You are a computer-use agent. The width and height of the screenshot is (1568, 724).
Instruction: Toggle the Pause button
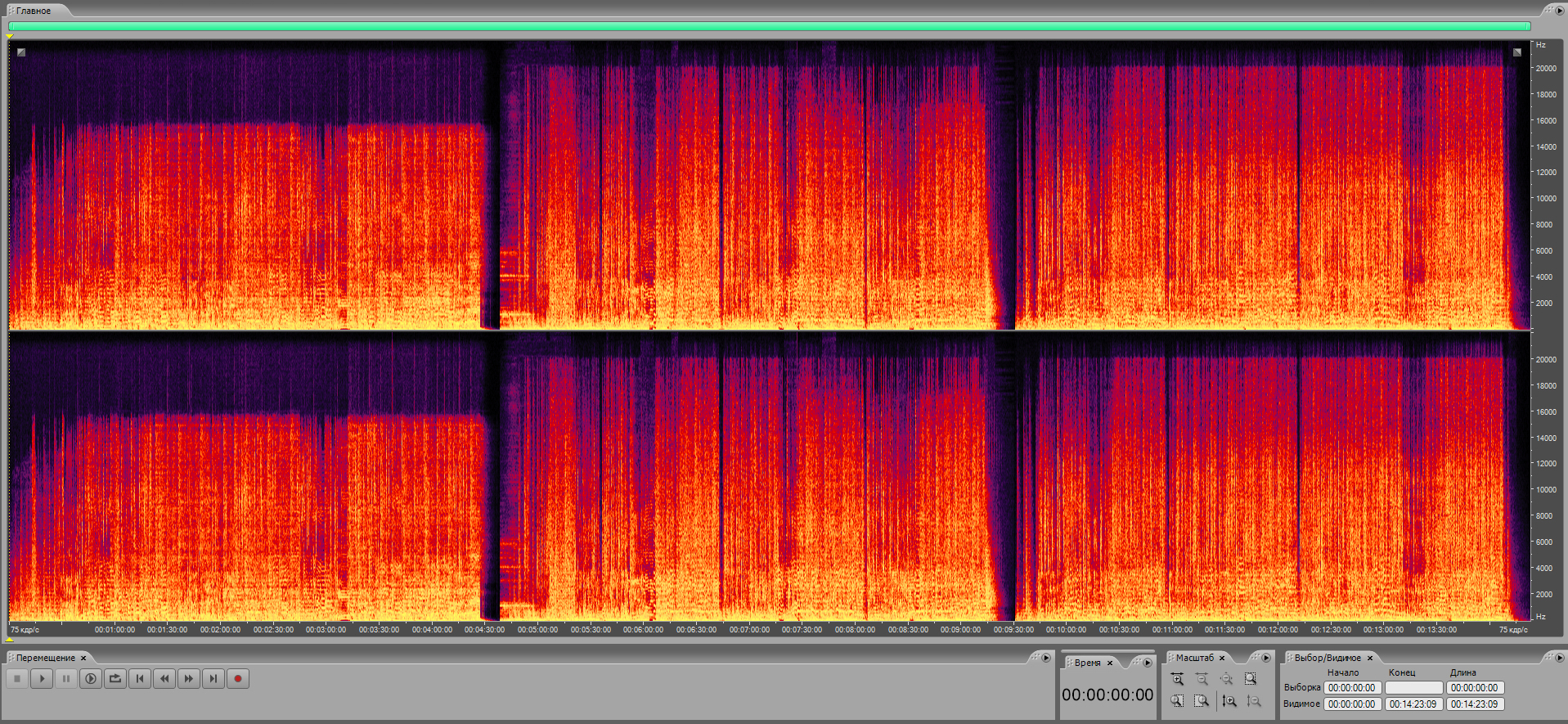coord(66,678)
